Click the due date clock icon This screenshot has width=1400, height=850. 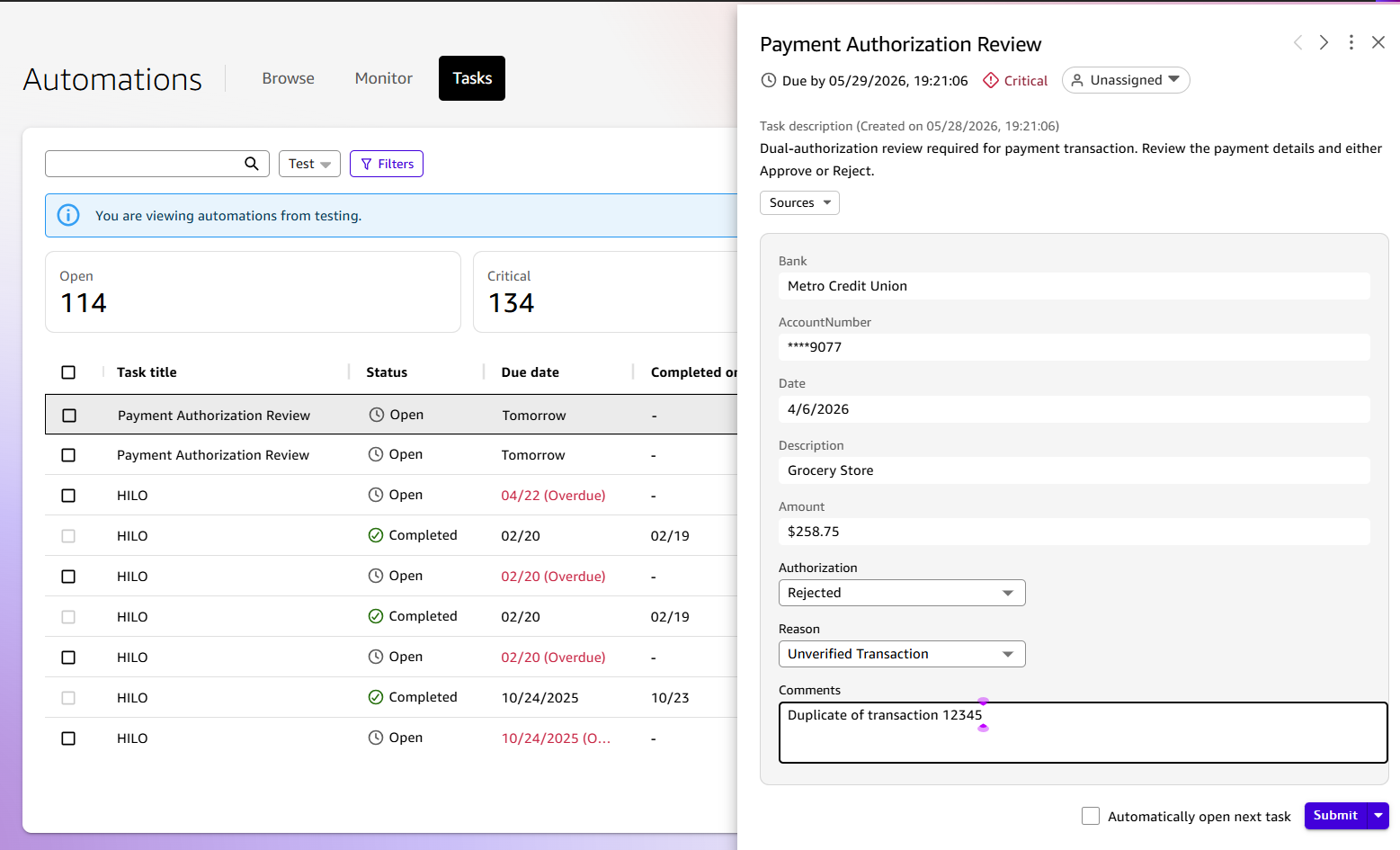click(x=769, y=80)
